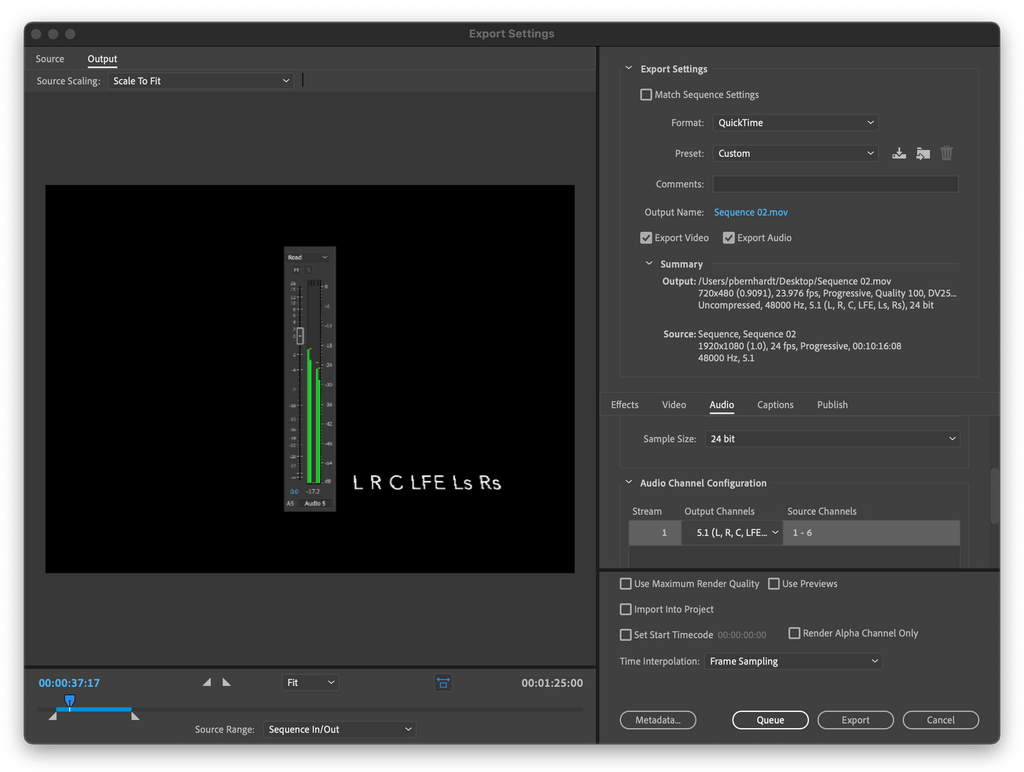This screenshot has height=772, width=1024.
Task: Toggle the aspect ratio correction icon
Action: pyautogui.click(x=443, y=683)
